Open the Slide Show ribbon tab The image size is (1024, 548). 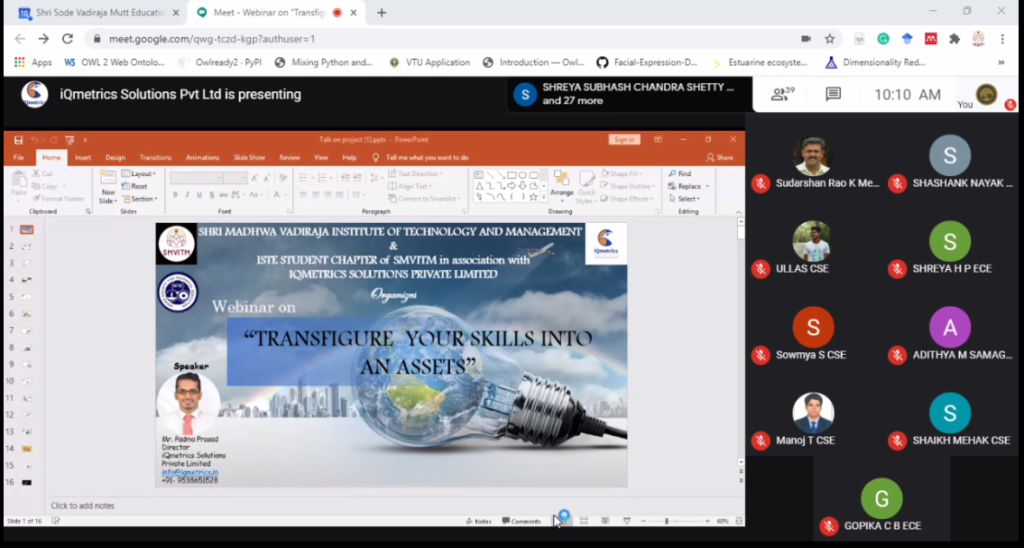click(249, 157)
